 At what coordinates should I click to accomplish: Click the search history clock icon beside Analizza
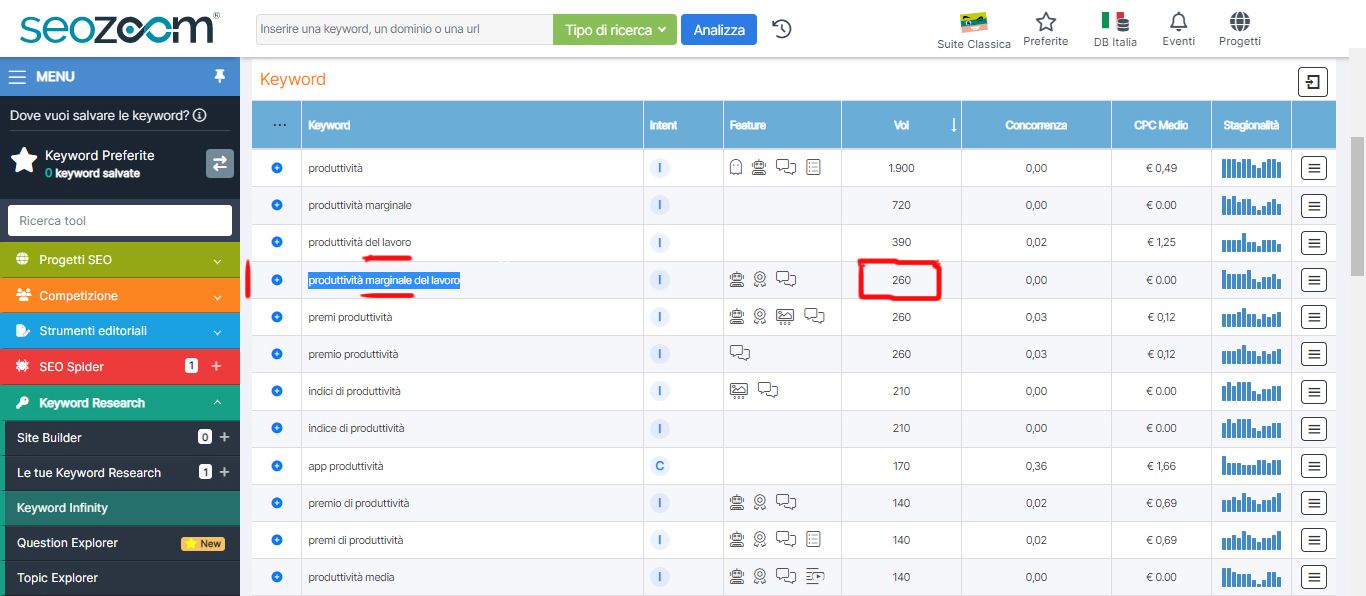(x=781, y=29)
